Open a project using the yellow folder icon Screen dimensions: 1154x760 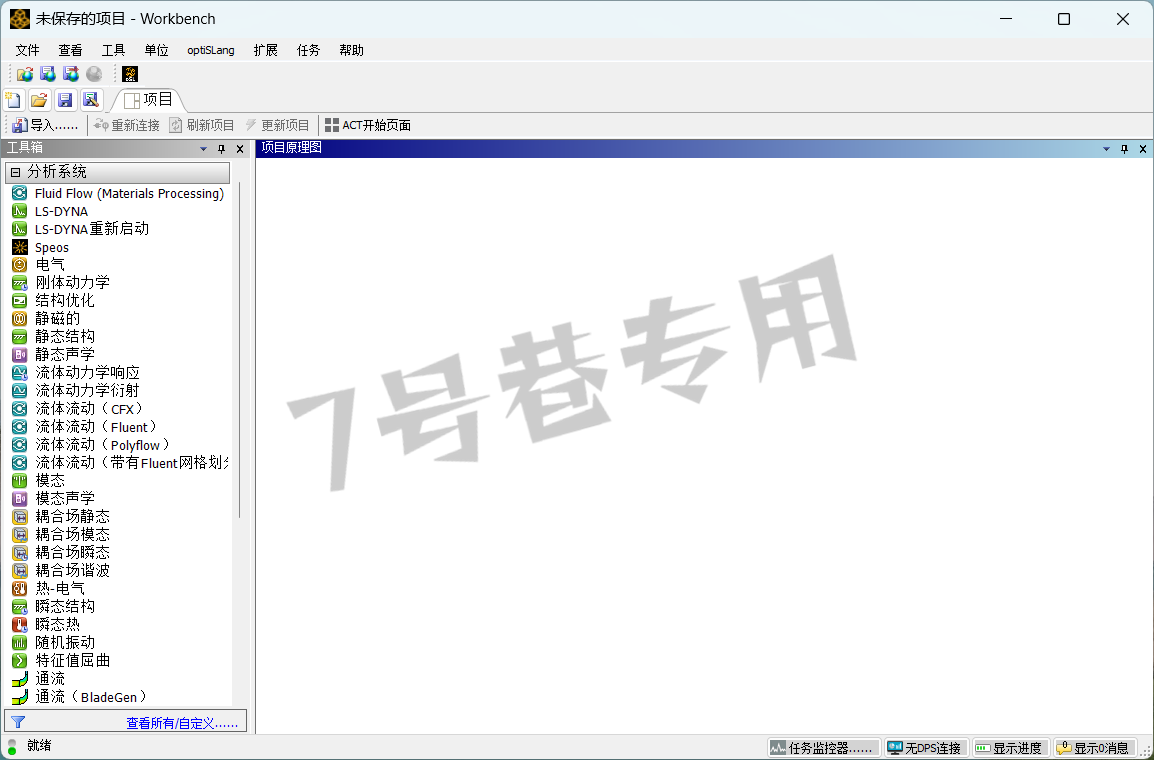click(39, 100)
